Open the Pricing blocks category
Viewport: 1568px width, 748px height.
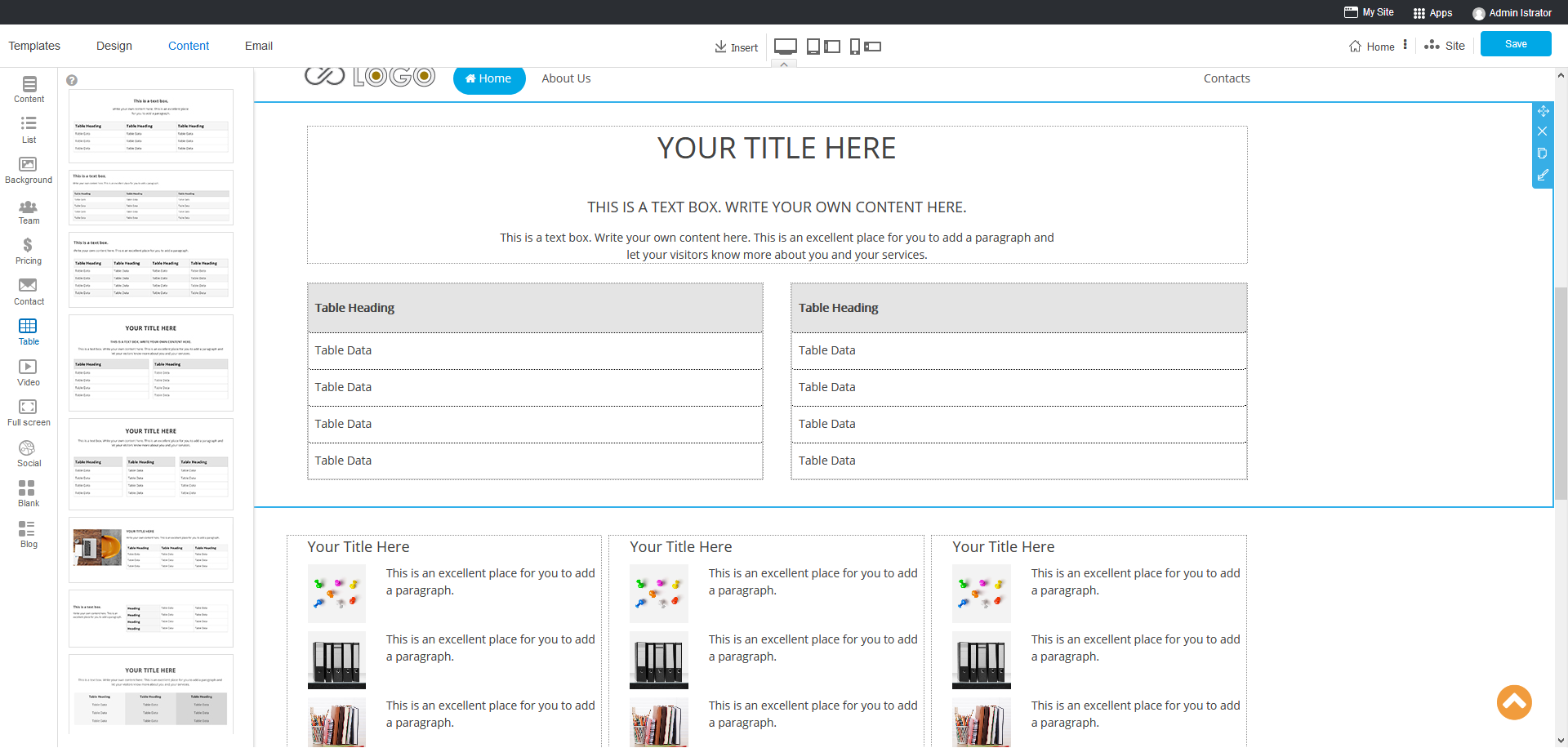coord(28,252)
